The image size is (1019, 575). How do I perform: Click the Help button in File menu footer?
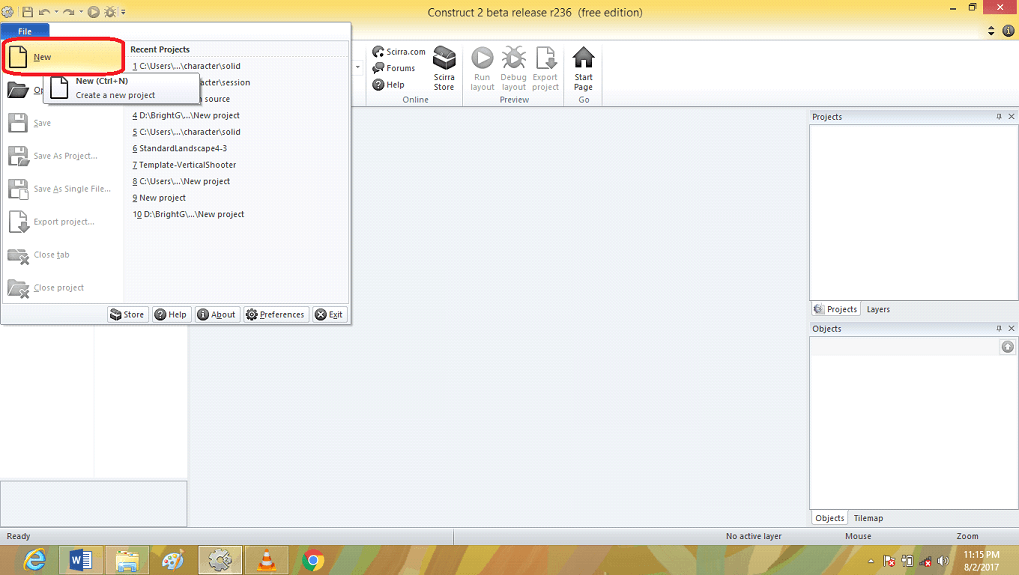[x=172, y=314]
